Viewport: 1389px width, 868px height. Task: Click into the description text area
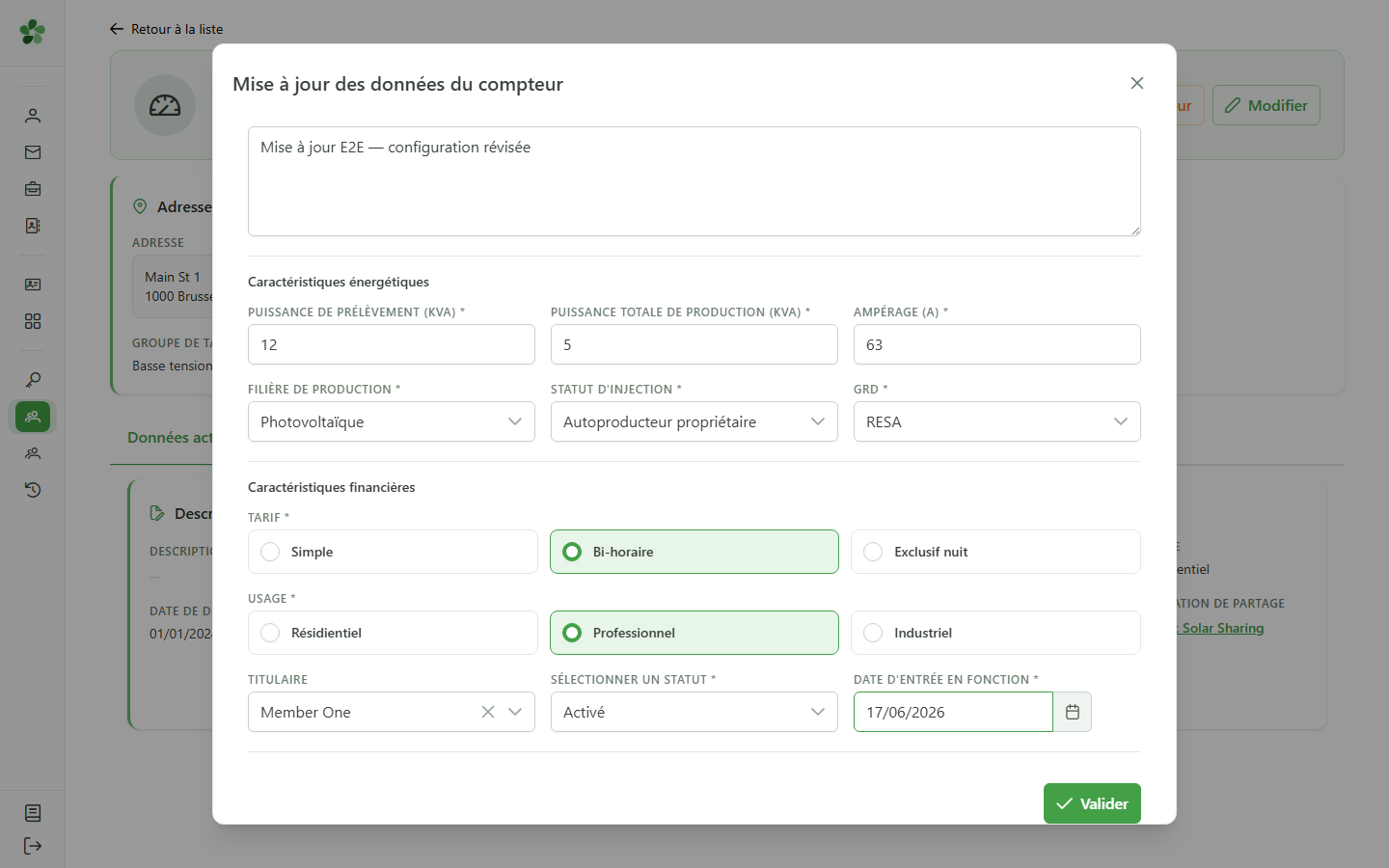pos(694,181)
